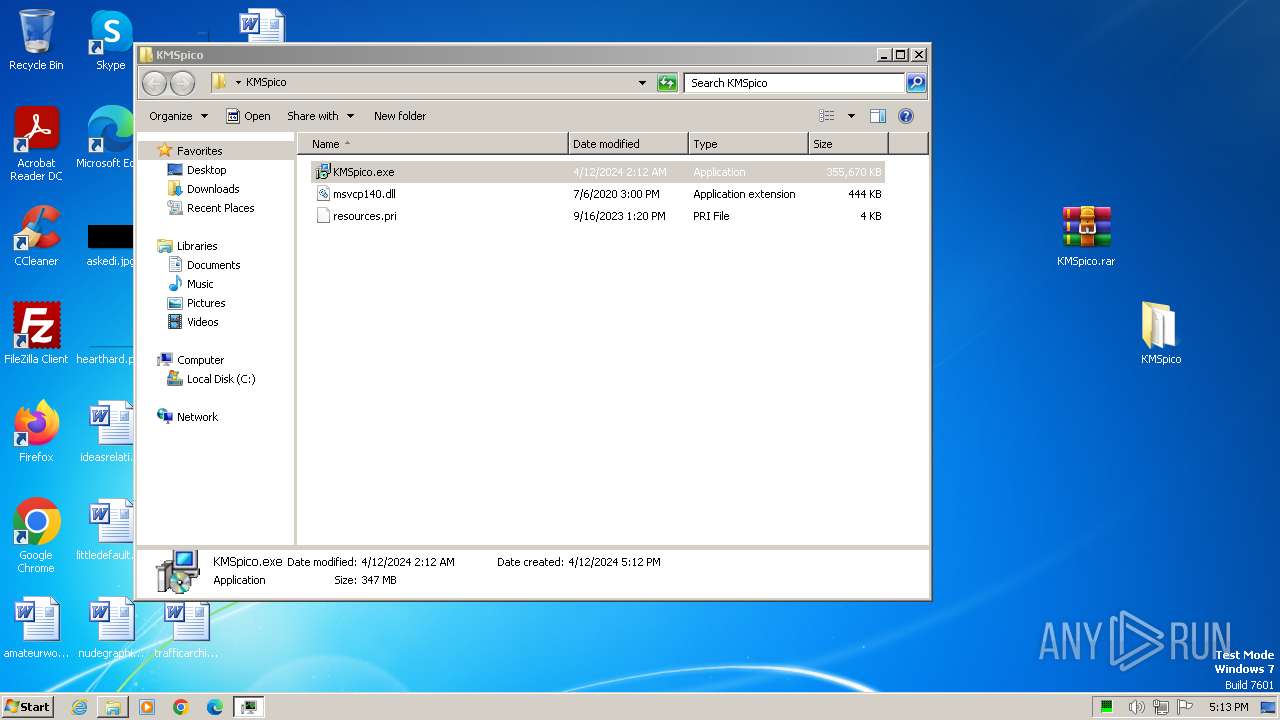This screenshot has height=720, width=1280.
Task: Click Chrome icon in taskbar
Action: pyautogui.click(x=181, y=707)
